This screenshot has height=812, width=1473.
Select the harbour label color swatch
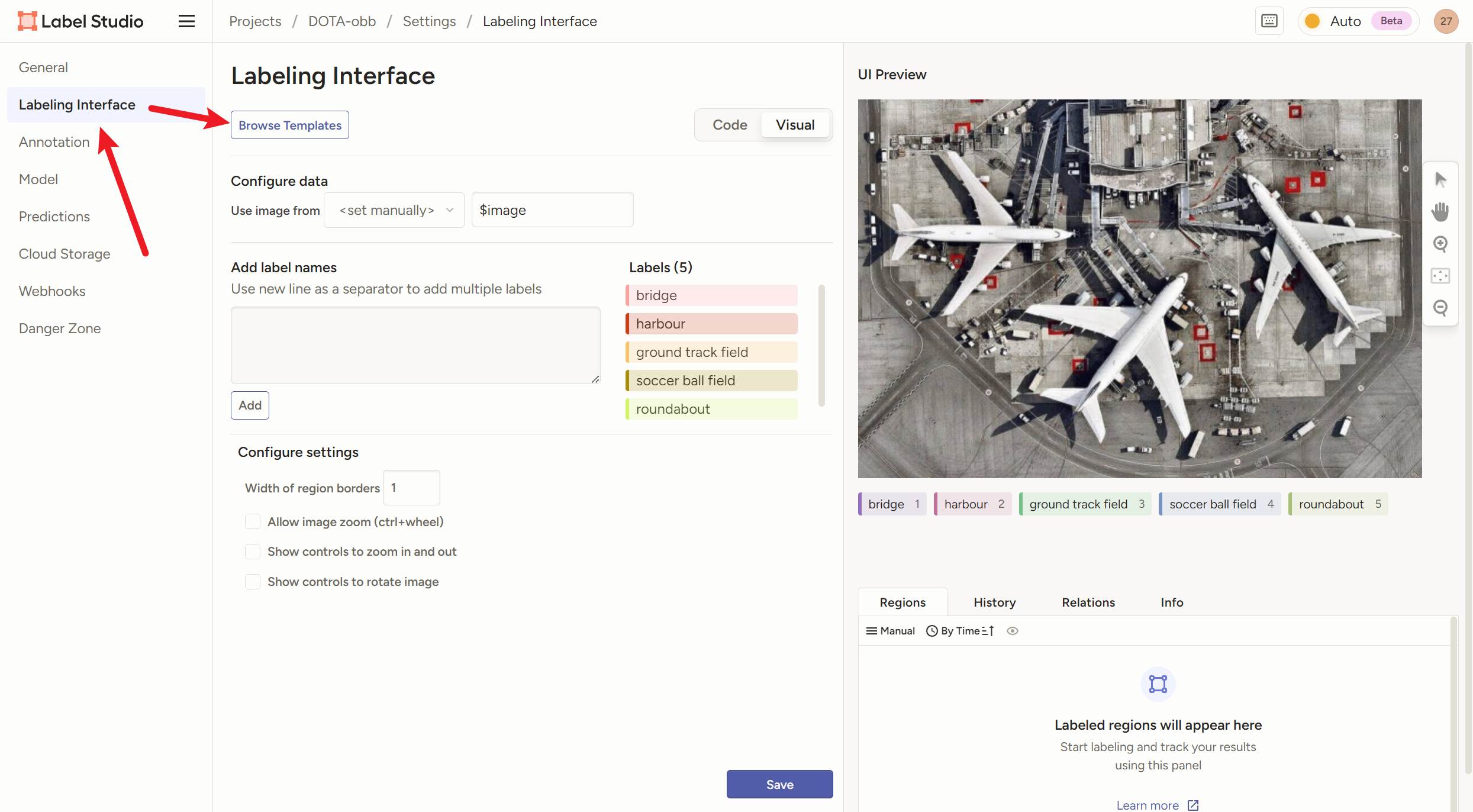tap(628, 324)
